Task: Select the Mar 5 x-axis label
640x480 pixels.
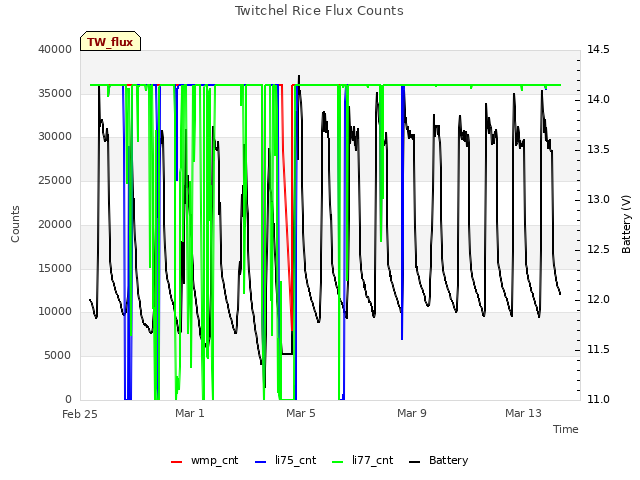Action: [301, 413]
